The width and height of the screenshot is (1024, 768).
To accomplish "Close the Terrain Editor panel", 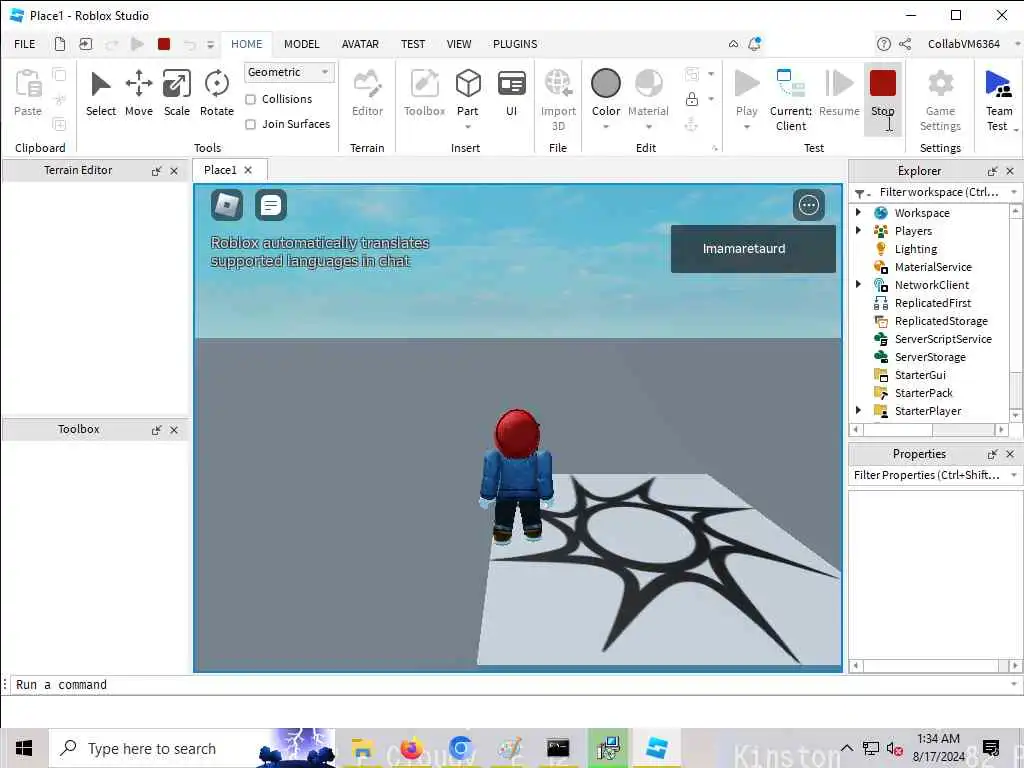I will (174, 170).
